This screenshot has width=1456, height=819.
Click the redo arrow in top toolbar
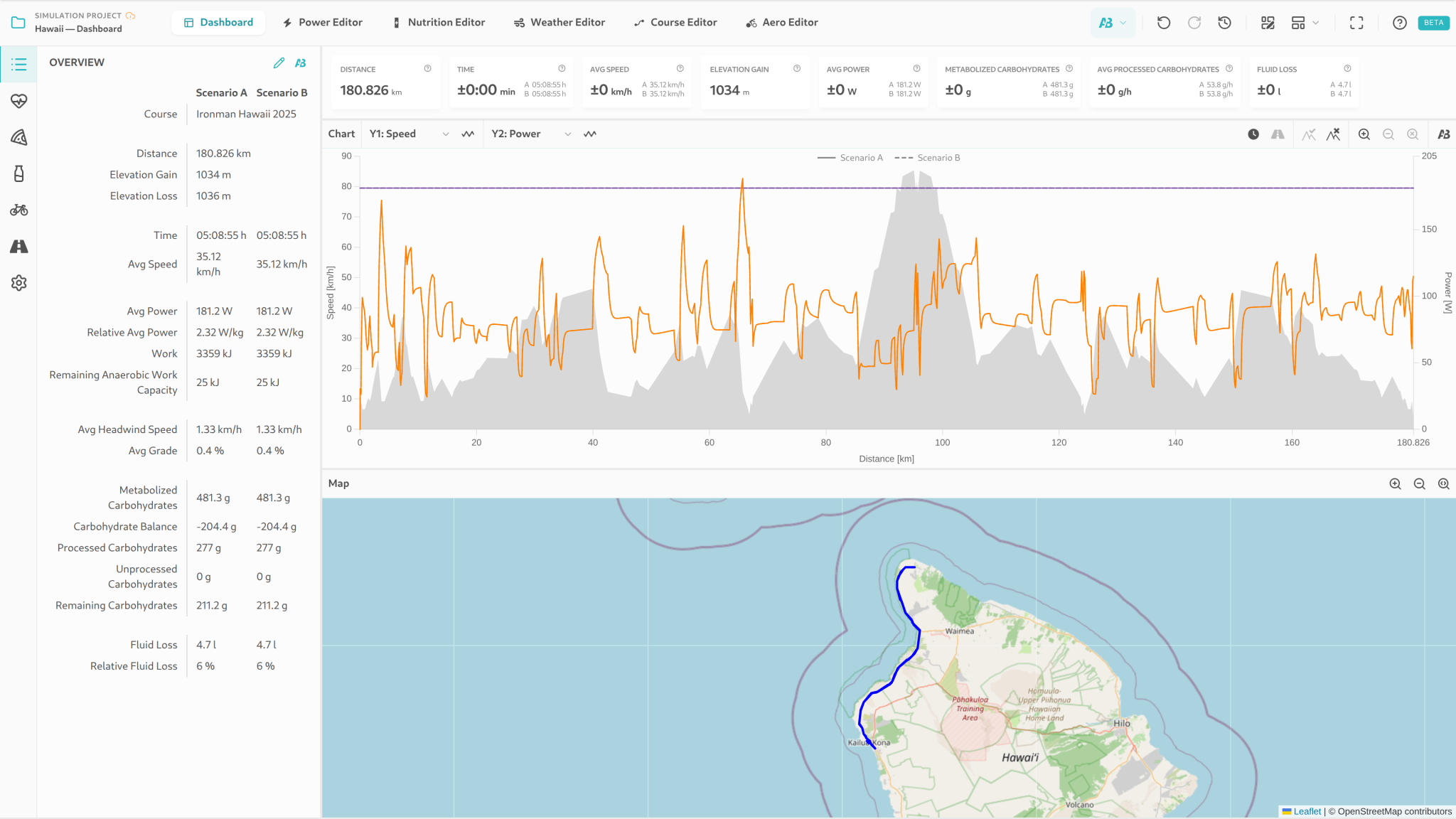pyautogui.click(x=1194, y=23)
